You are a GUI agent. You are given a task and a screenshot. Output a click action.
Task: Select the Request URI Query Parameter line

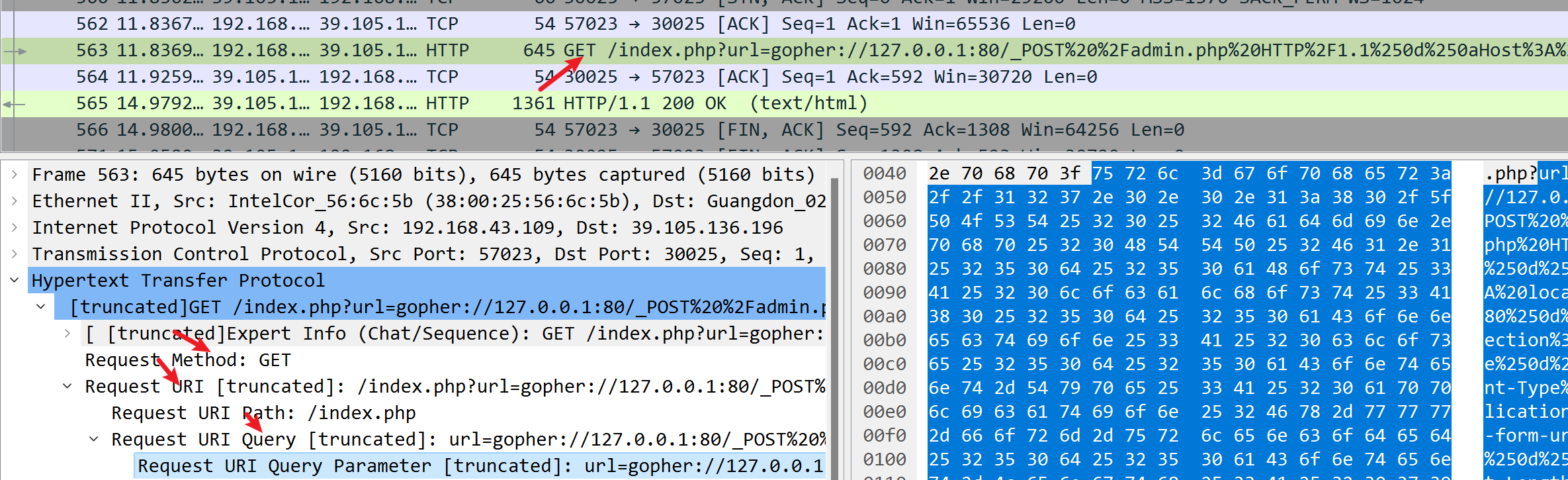(480, 466)
